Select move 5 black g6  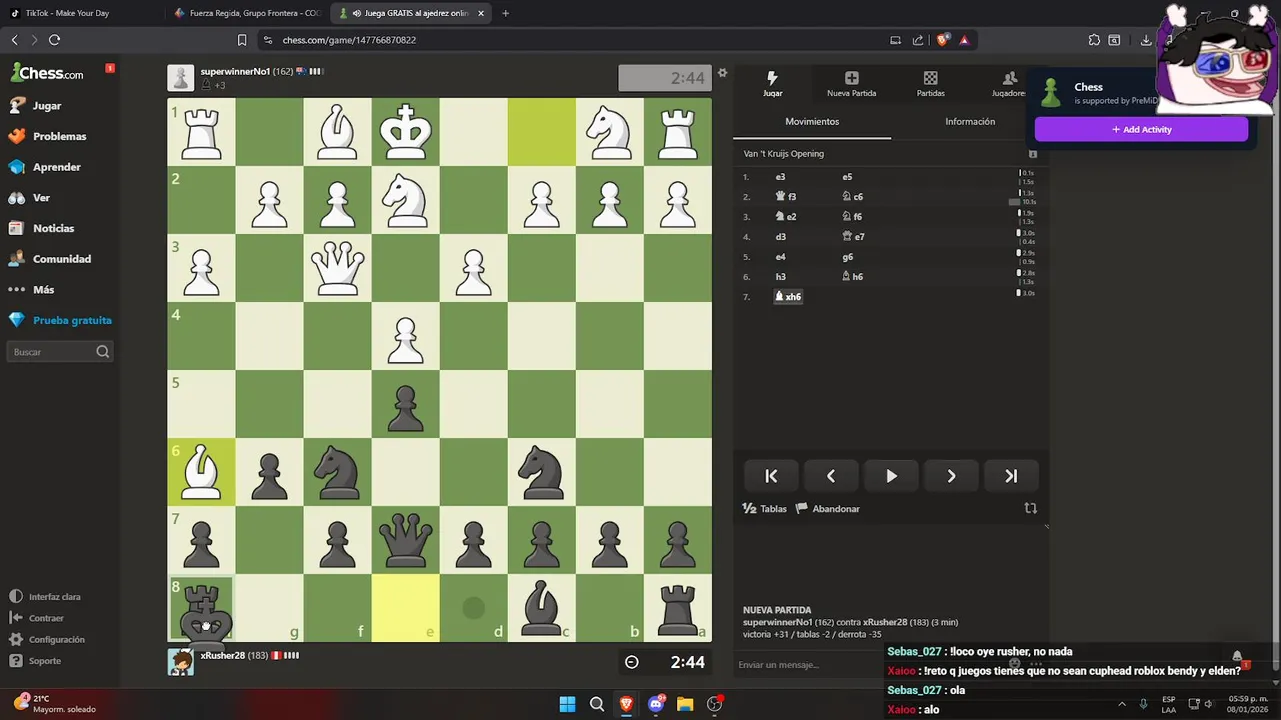tap(847, 257)
